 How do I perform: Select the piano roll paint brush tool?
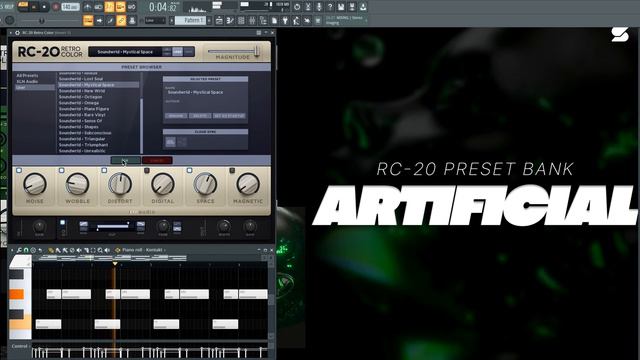(x=58, y=250)
